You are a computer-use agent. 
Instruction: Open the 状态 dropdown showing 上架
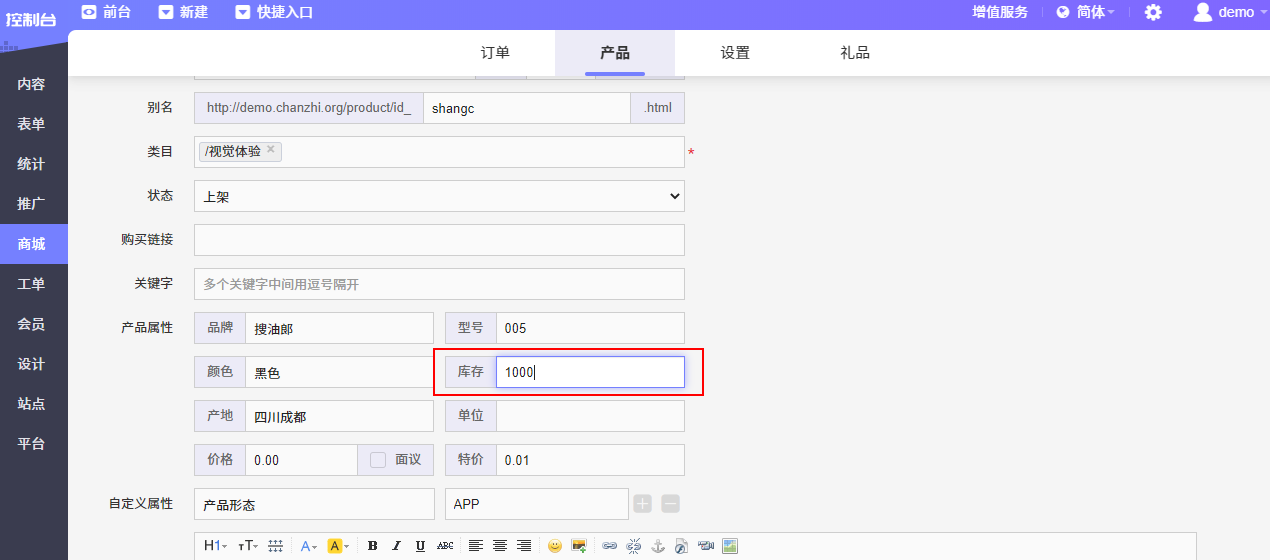(x=439, y=196)
